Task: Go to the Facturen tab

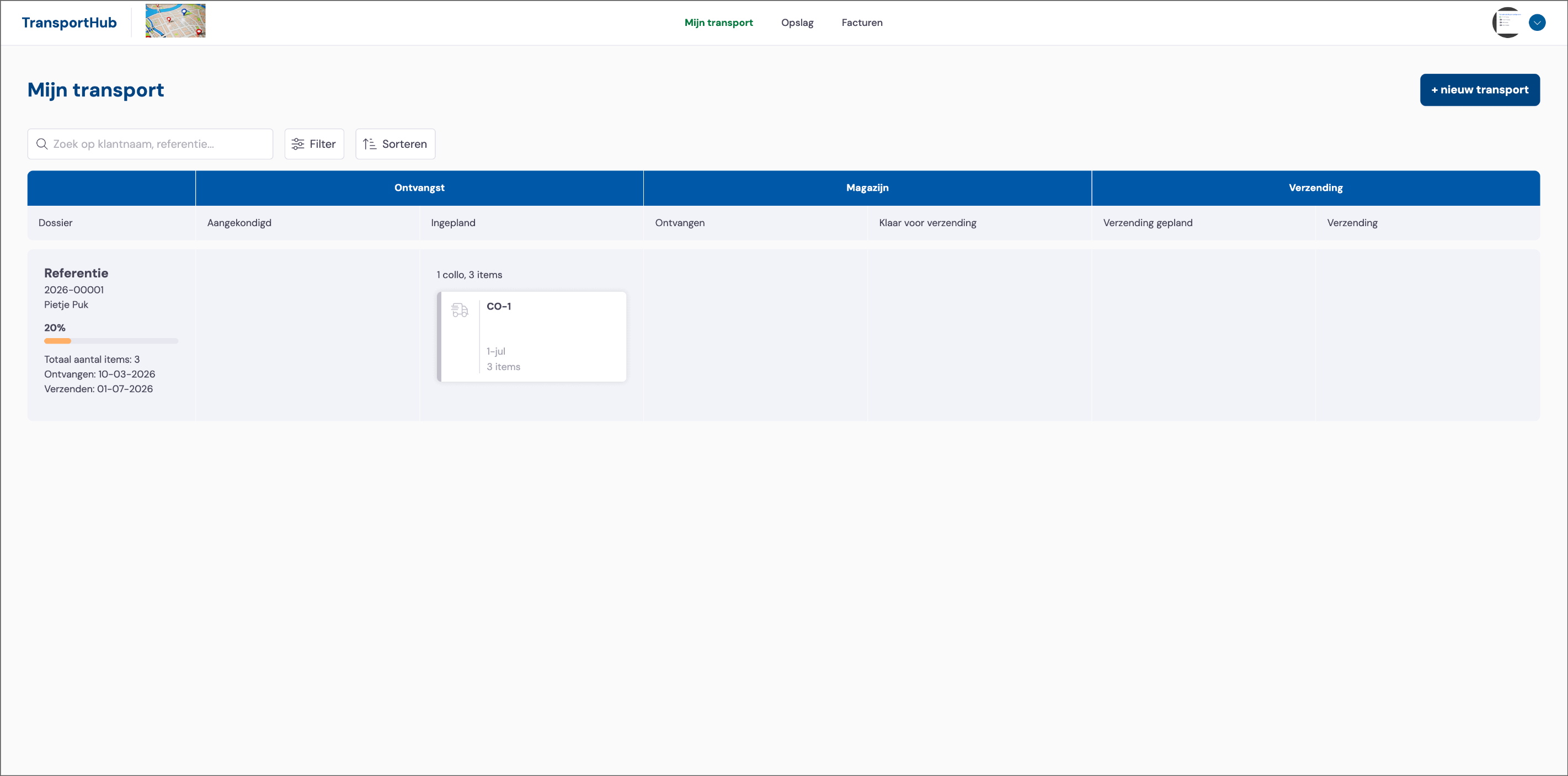Action: pyautogui.click(x=861, y=23)
